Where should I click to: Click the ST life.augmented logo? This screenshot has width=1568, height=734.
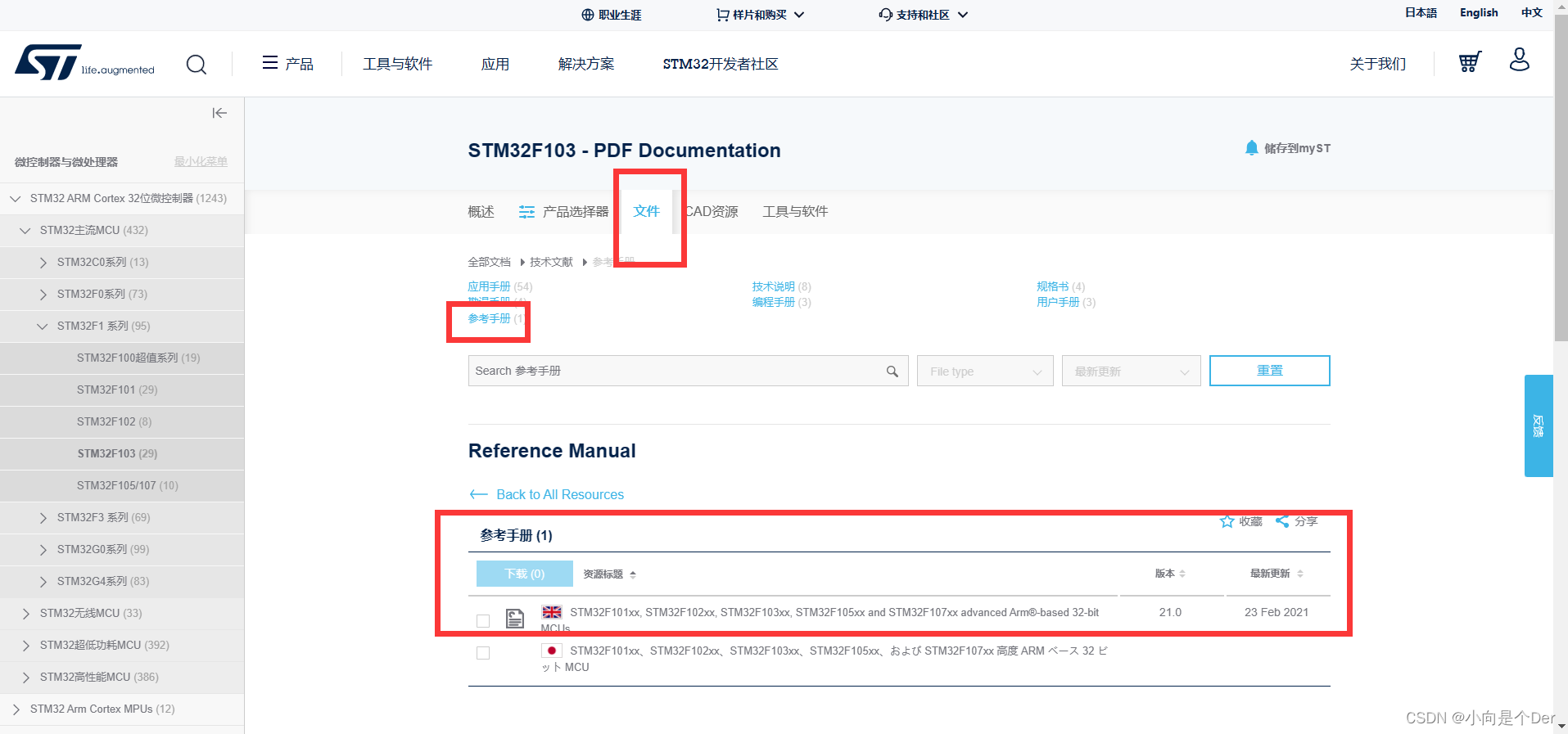point(84,63)
